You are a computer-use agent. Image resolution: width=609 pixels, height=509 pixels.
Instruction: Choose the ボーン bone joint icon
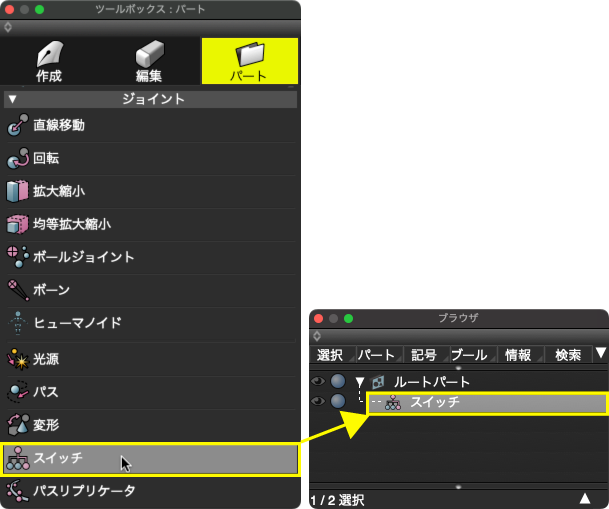[18, 290]
